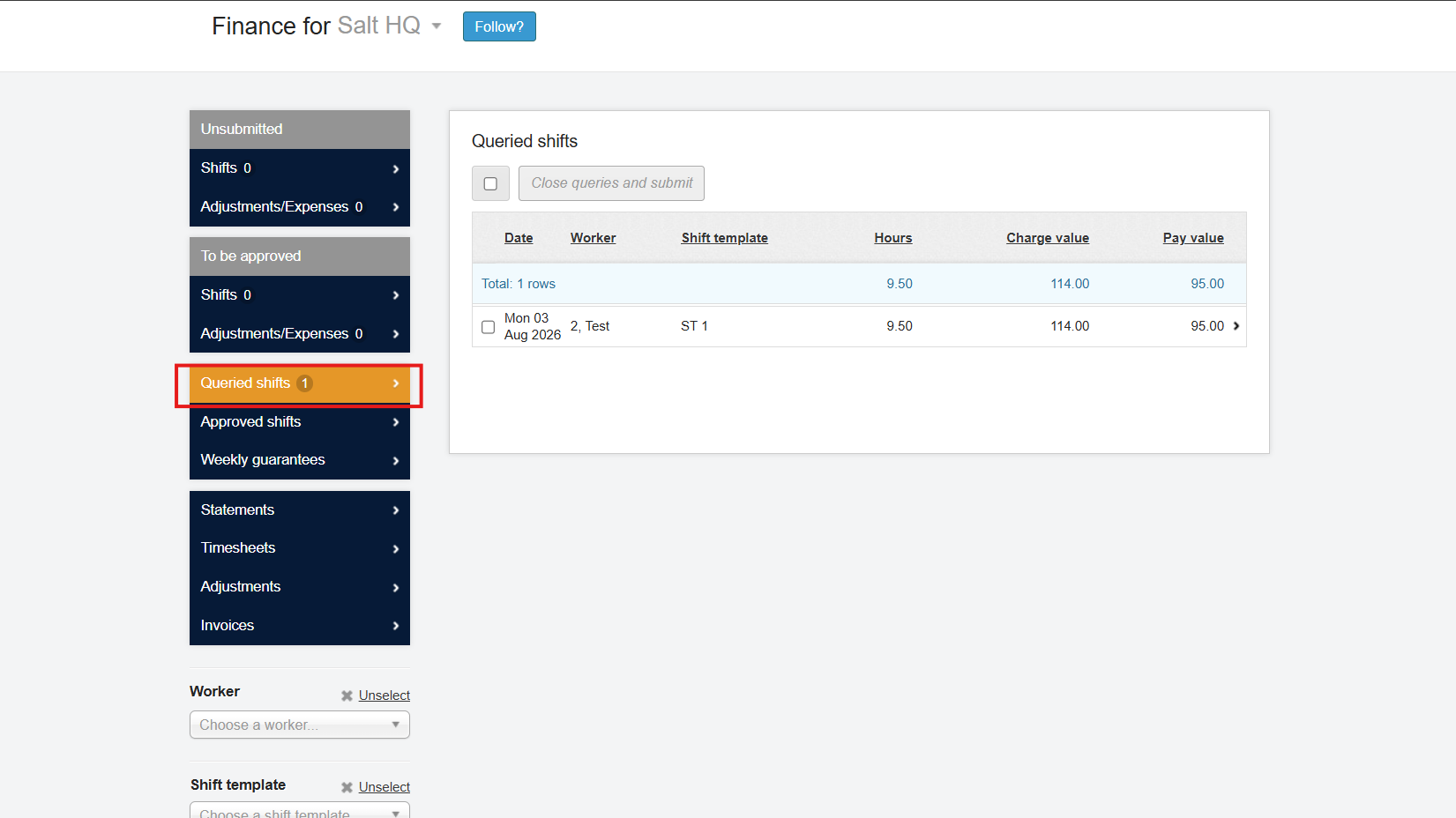Click the worker name '2, Test'
This screenshot has height=818, width=1456.
click(x=590, y=326)
